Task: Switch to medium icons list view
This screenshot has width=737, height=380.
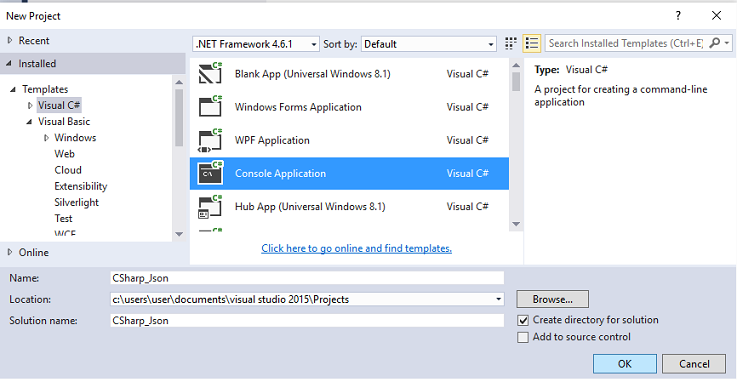Action: pyautogui.click(x=532, y=43)
